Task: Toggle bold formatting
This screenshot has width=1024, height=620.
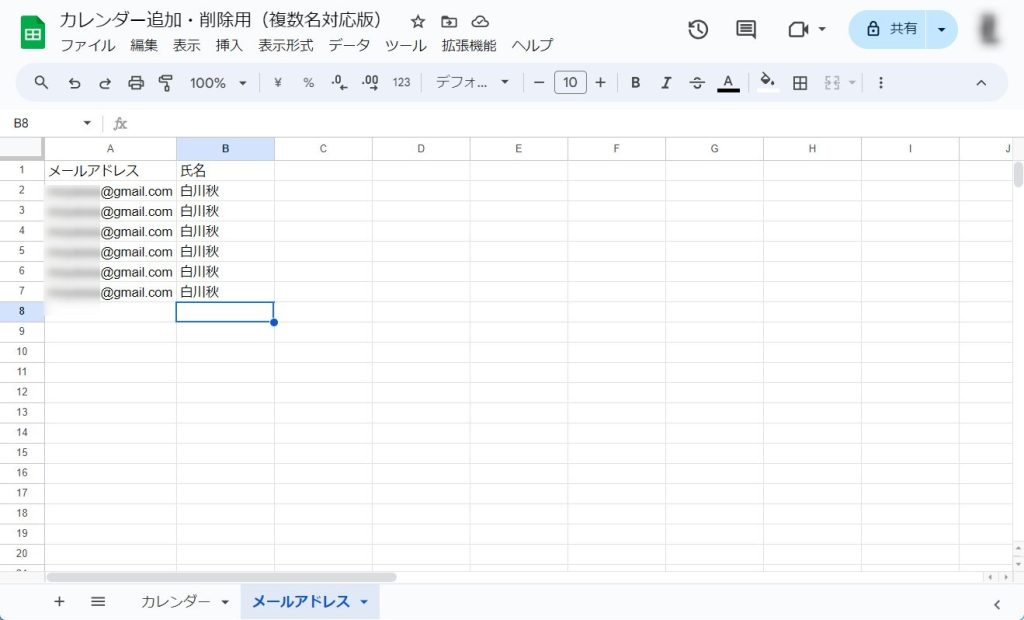Action: point(635,83)
